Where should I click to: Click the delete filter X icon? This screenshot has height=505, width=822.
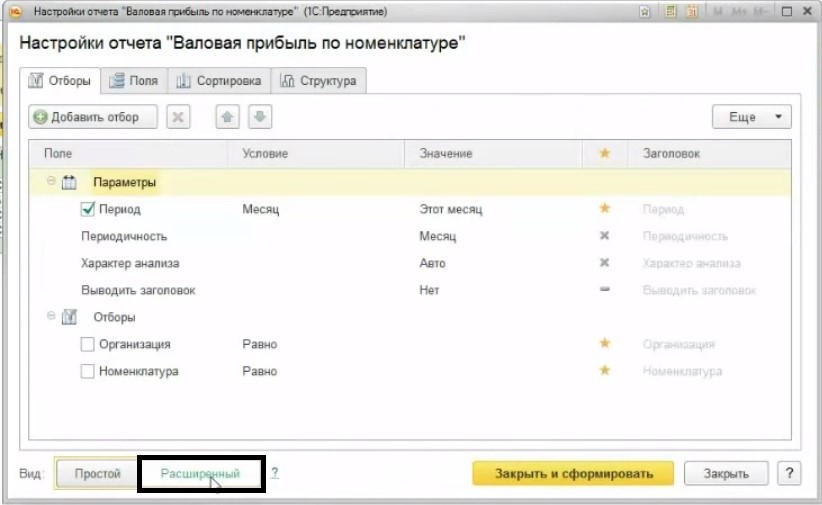pyautogui.click(x=178, y=117)
